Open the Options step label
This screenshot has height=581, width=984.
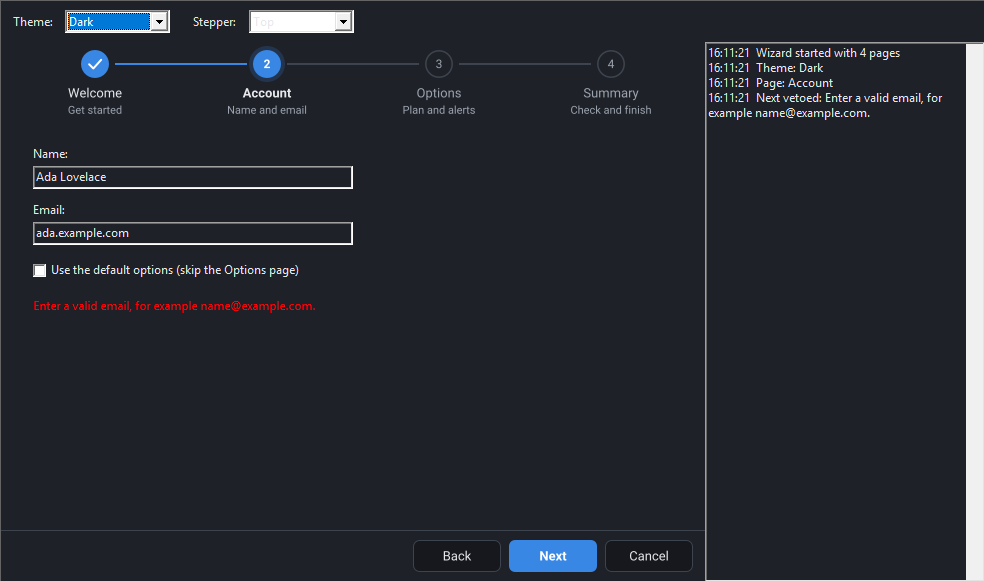click(439, 93)
